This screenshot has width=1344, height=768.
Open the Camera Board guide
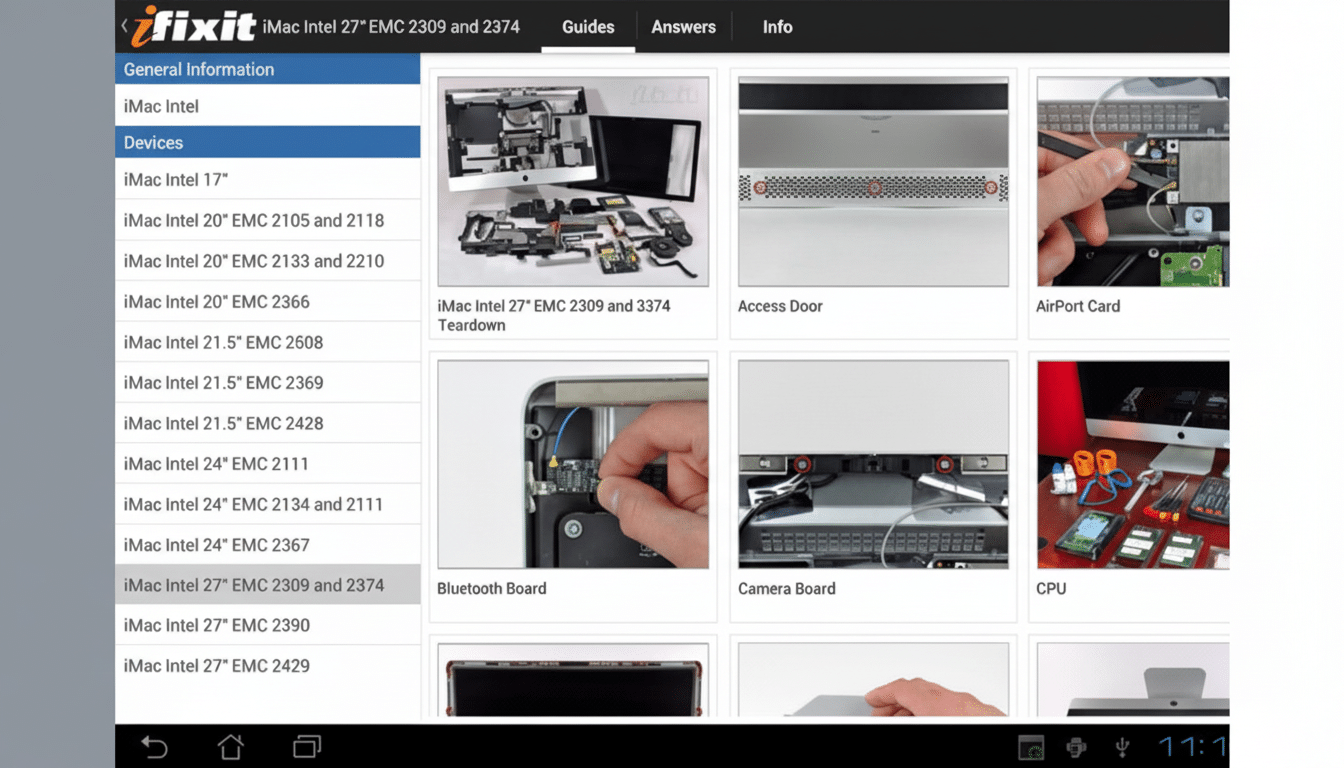pos(872,464)
